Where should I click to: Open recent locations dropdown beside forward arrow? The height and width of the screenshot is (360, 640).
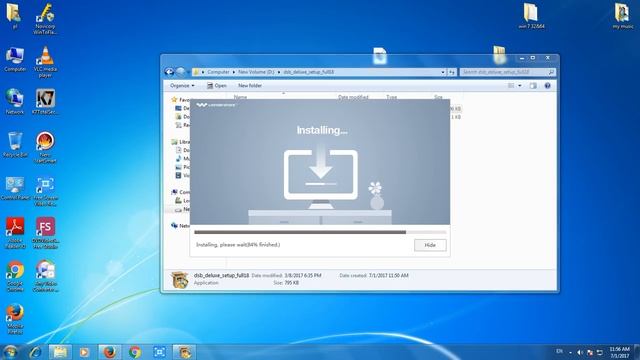click(188, 72)
